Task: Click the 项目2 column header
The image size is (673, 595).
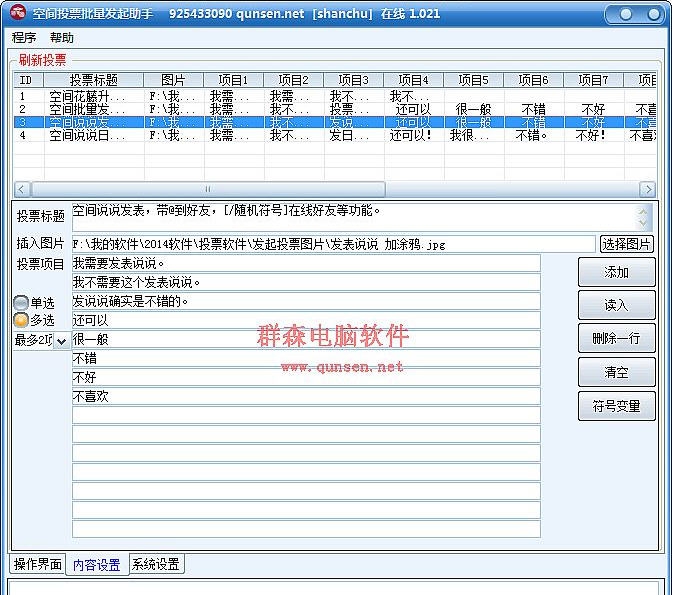Action: [x=293, y=80]
